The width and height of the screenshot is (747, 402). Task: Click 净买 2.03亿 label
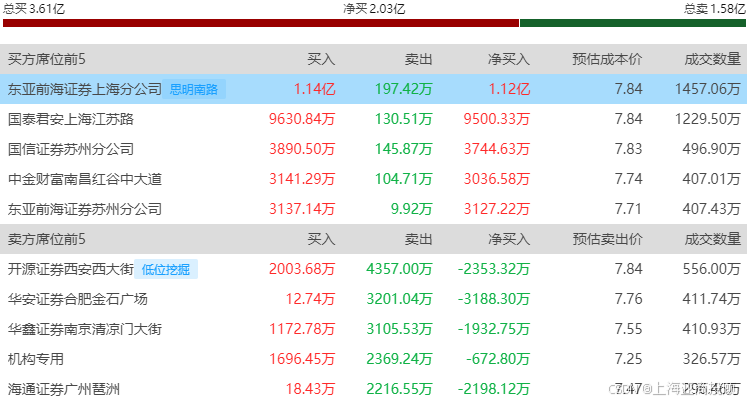[374, 8]
